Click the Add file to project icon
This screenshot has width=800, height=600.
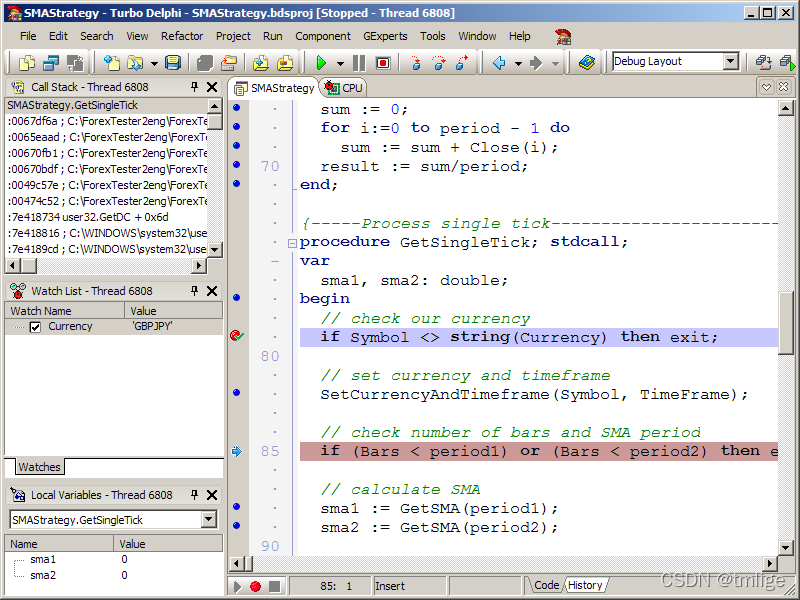tap(260, 63)
